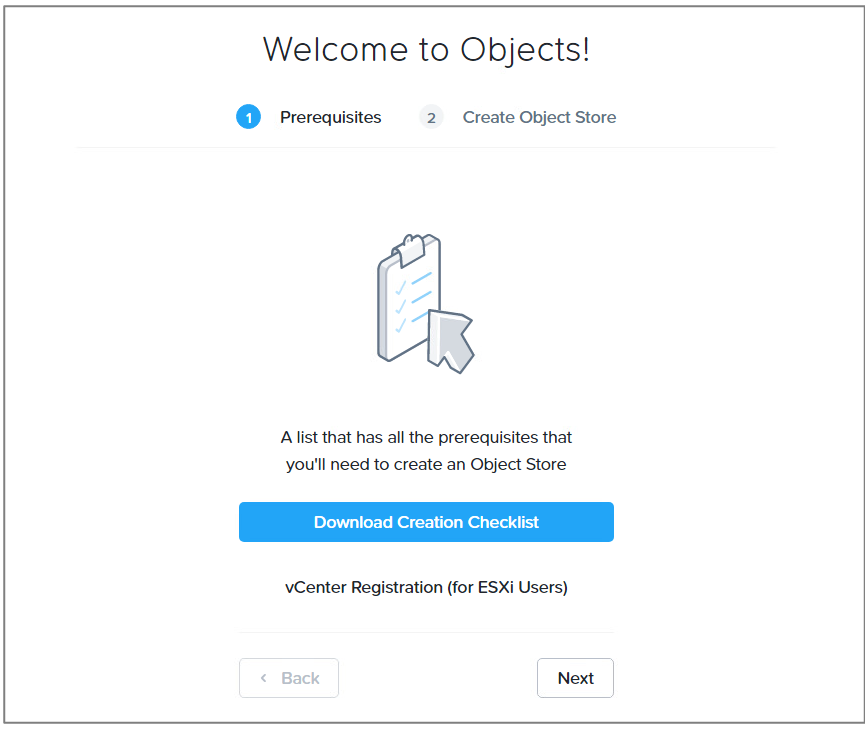Click the Welcome to Objects! heading
The image size is (868, 729).
(426, 50)
